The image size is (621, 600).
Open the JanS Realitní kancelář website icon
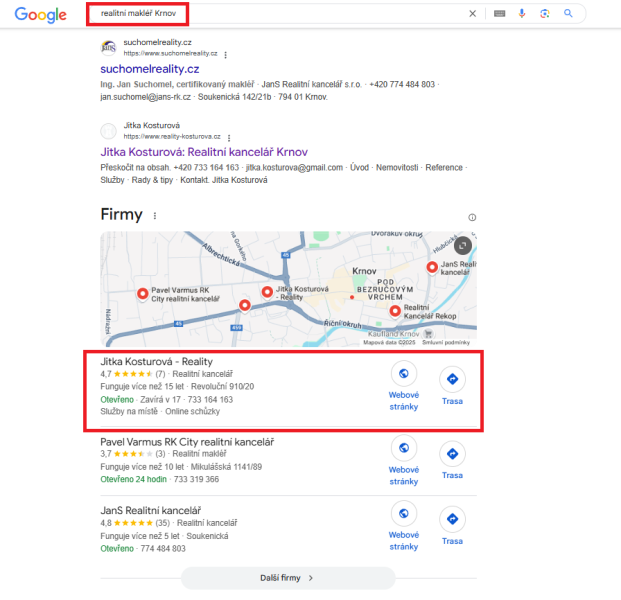coord(404,513)
